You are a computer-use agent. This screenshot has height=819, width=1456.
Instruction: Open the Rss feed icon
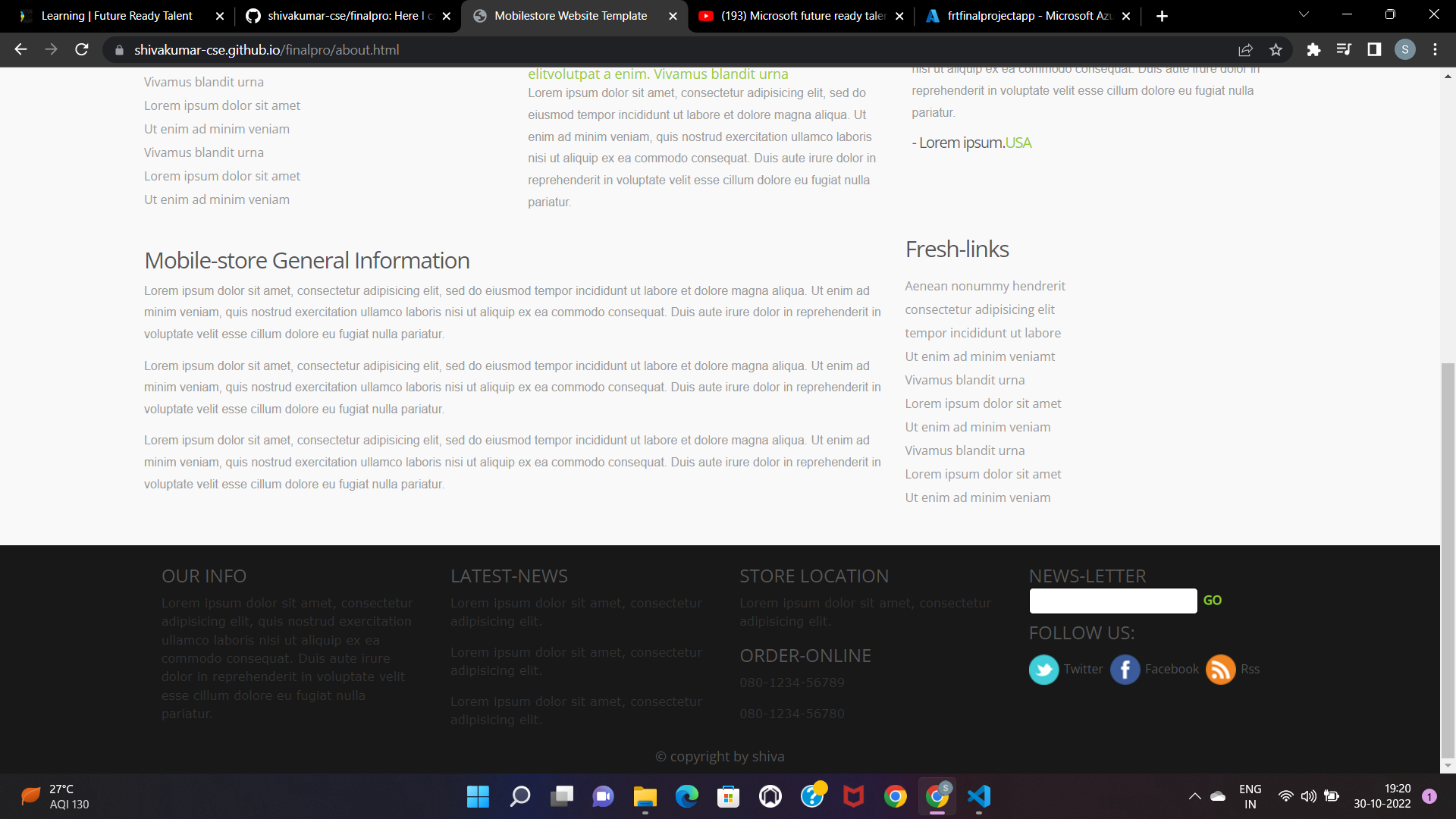1219,670
